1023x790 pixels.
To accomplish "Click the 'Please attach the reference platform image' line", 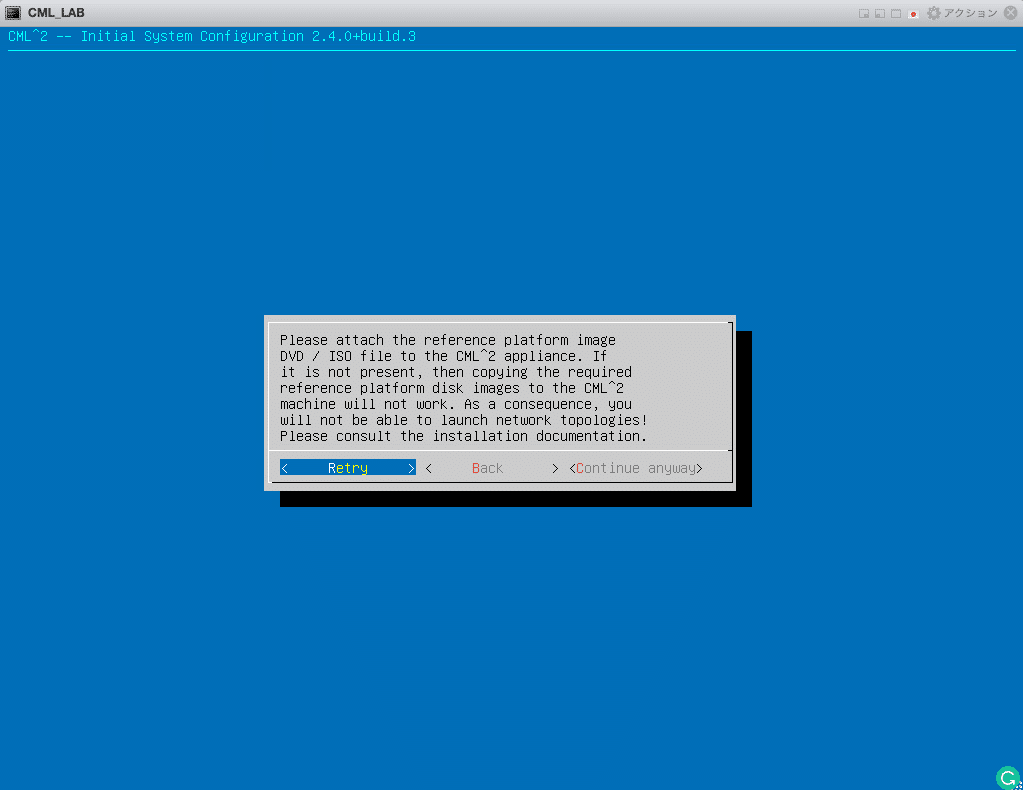I will click(448, 340).
